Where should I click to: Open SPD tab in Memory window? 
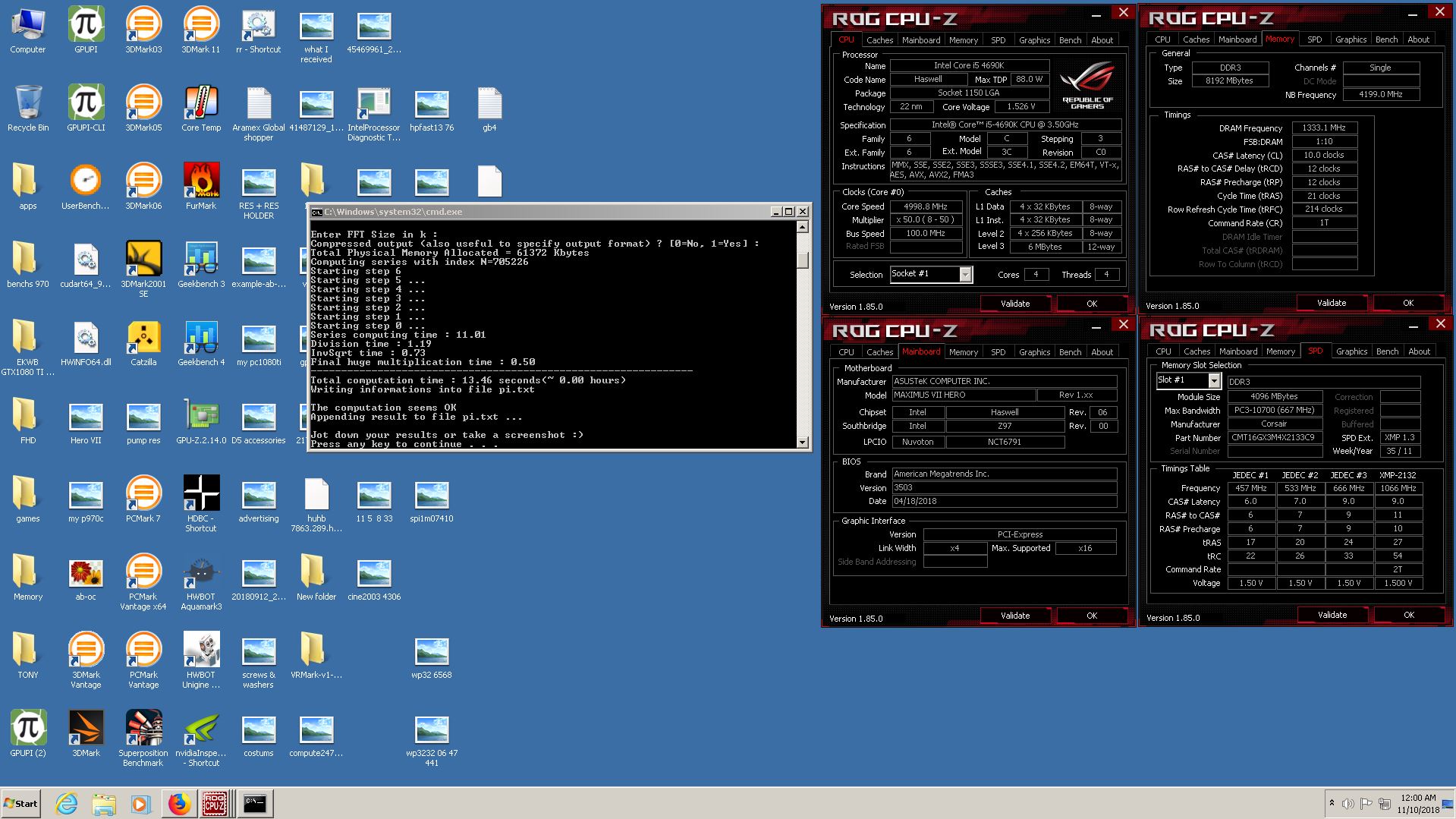coord(1314,39)
